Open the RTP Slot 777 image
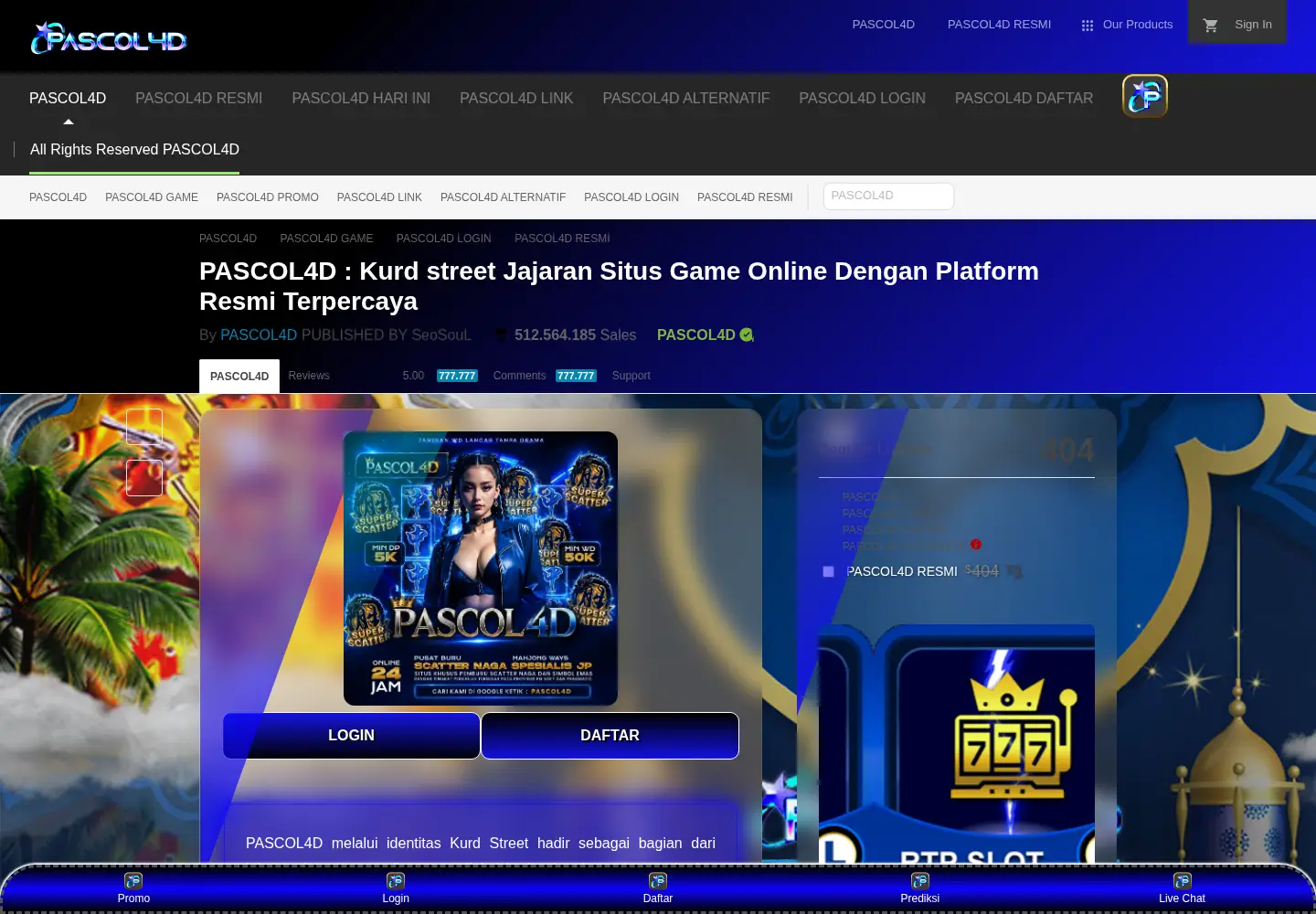Viewport: 1316px width, 914px height. click(x=957, y=745)
